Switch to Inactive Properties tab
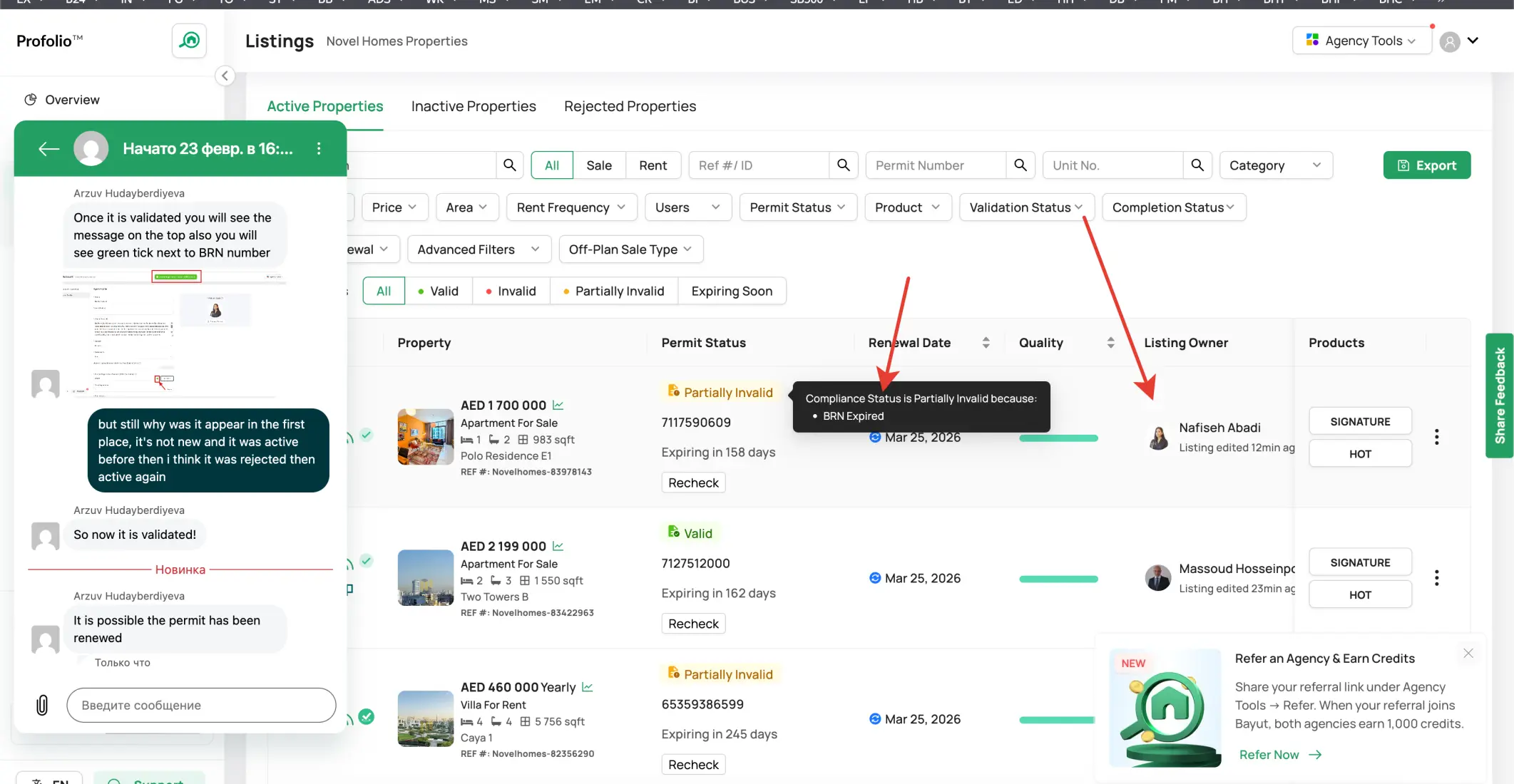 [x=474, y=106]
